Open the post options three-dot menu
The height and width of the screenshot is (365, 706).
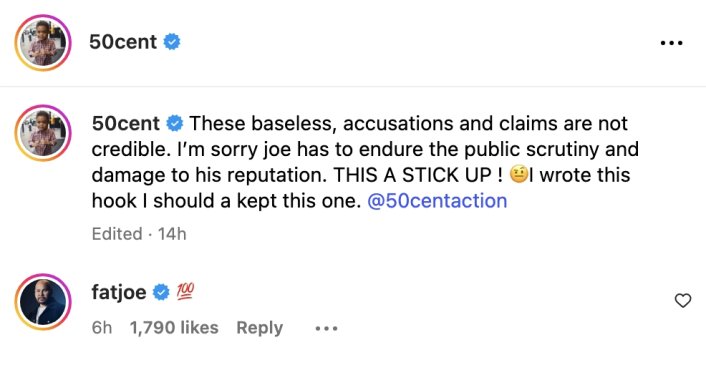click(671, 43)
